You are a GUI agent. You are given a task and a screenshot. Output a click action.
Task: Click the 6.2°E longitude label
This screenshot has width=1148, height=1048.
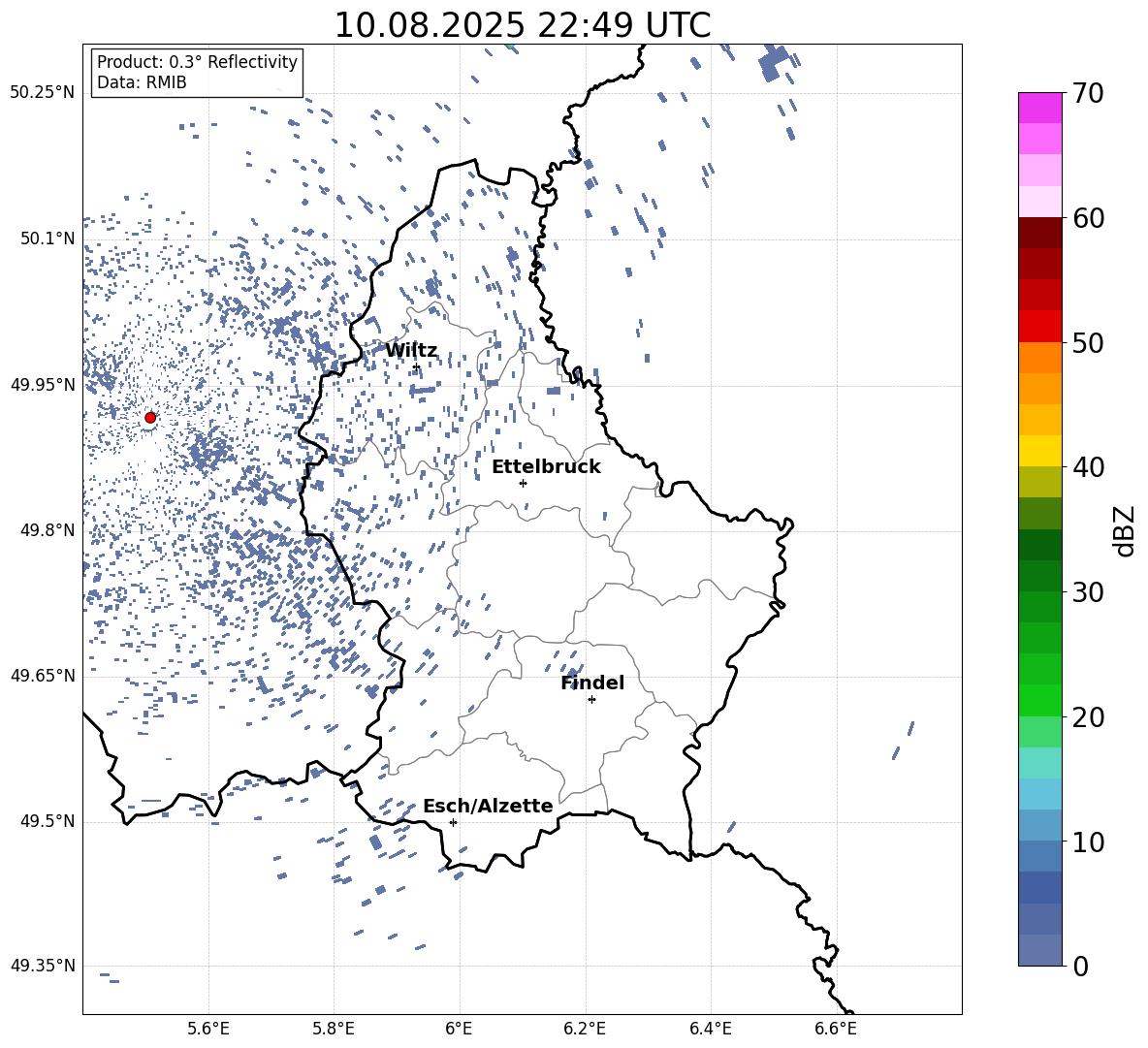pyautogui.click(x=585, y=1029)
